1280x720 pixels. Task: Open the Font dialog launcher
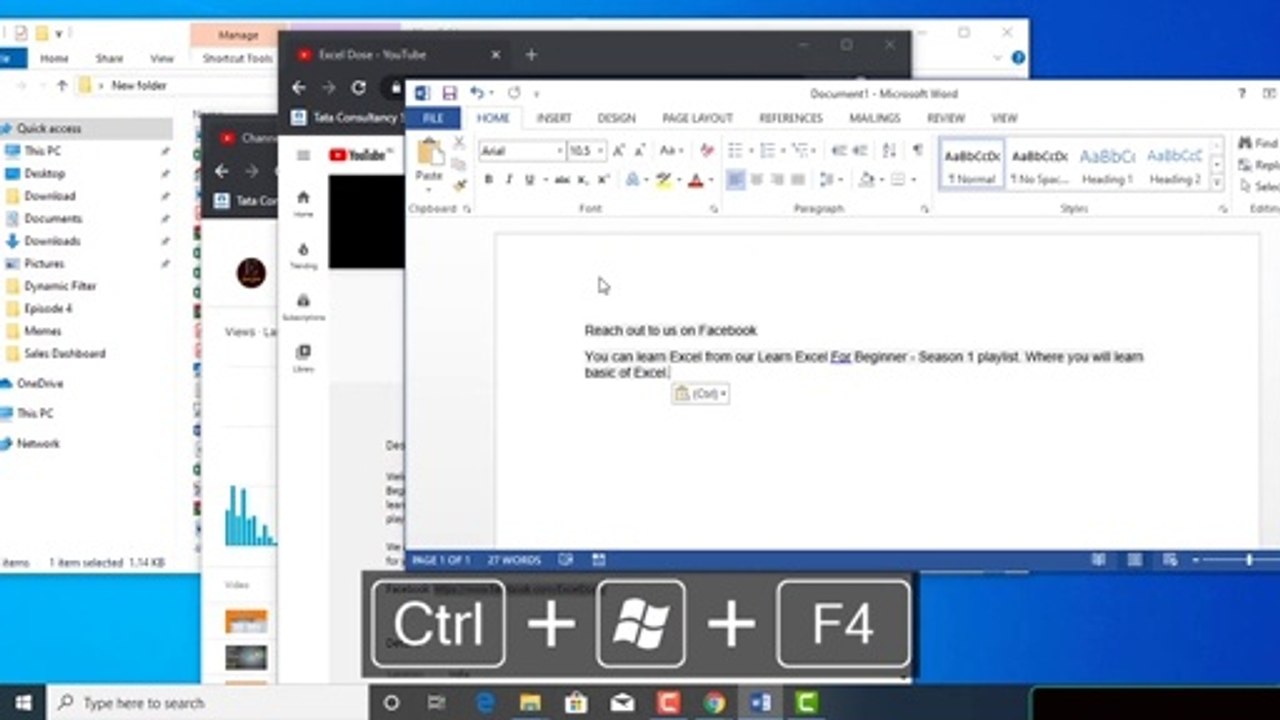[714, 209]
